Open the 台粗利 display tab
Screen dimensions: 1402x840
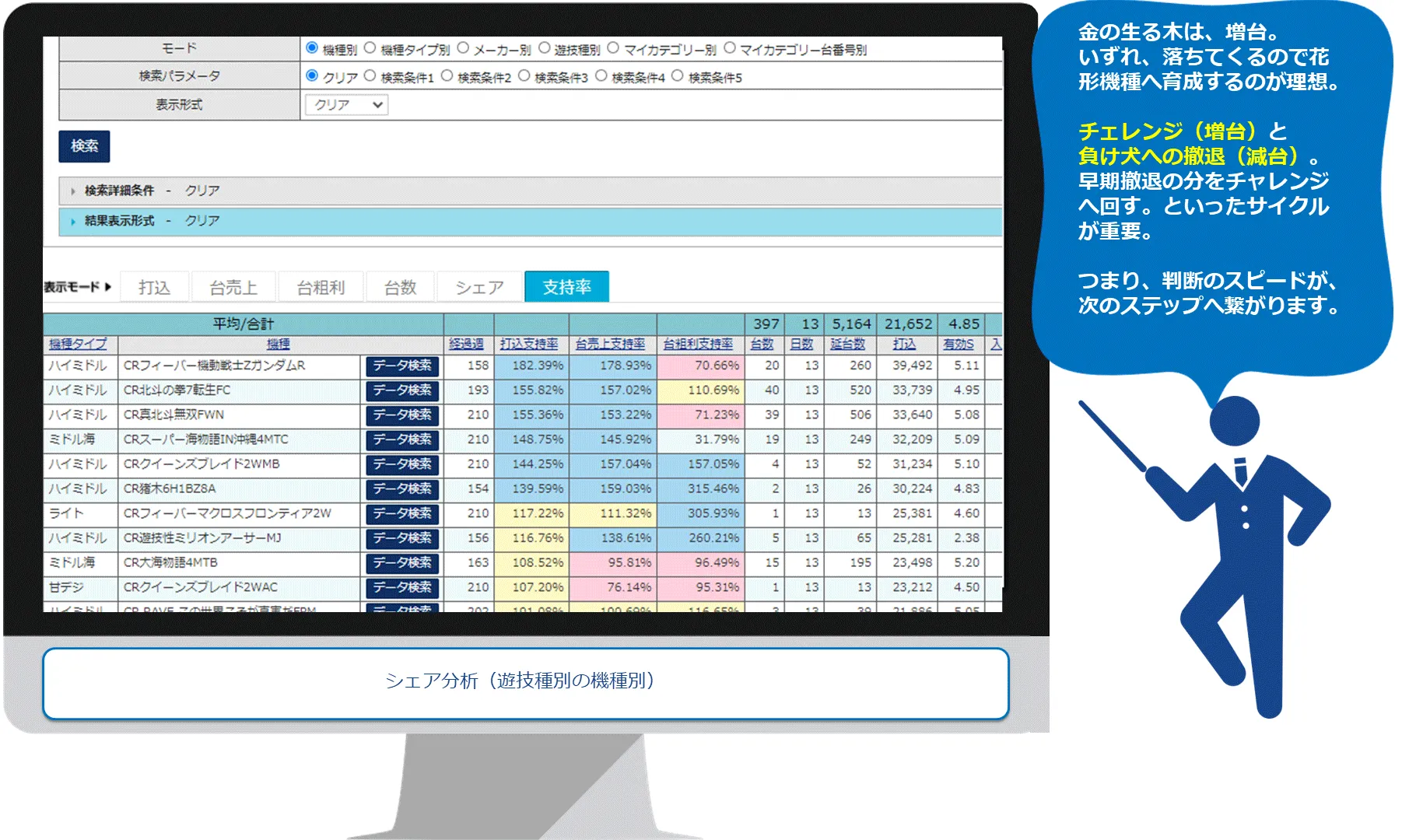321,287
